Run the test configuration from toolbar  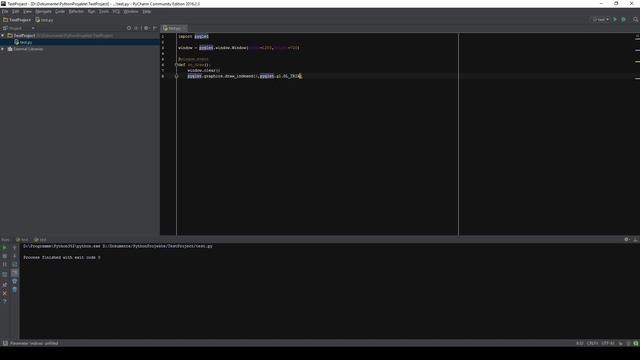click(x=615, y=20)
